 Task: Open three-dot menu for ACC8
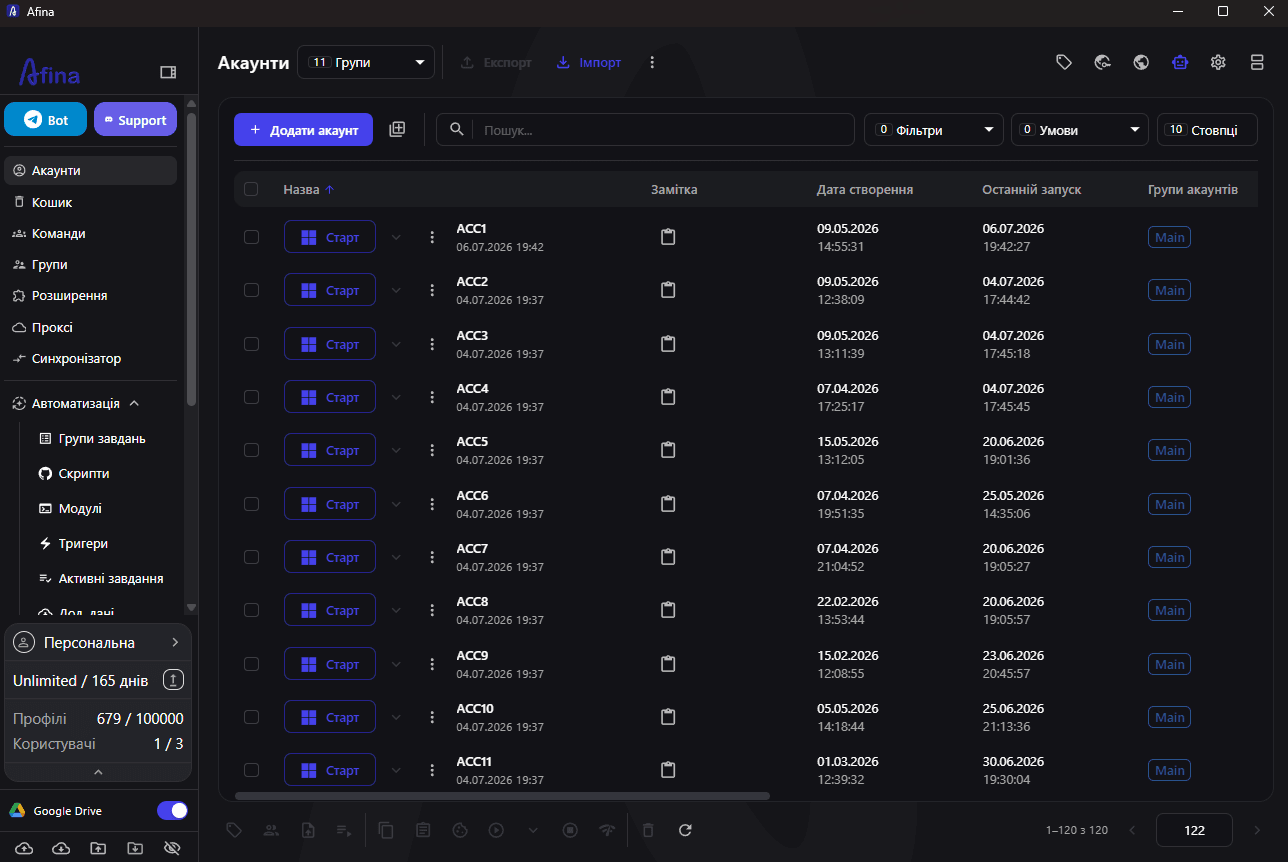(432, 610)
